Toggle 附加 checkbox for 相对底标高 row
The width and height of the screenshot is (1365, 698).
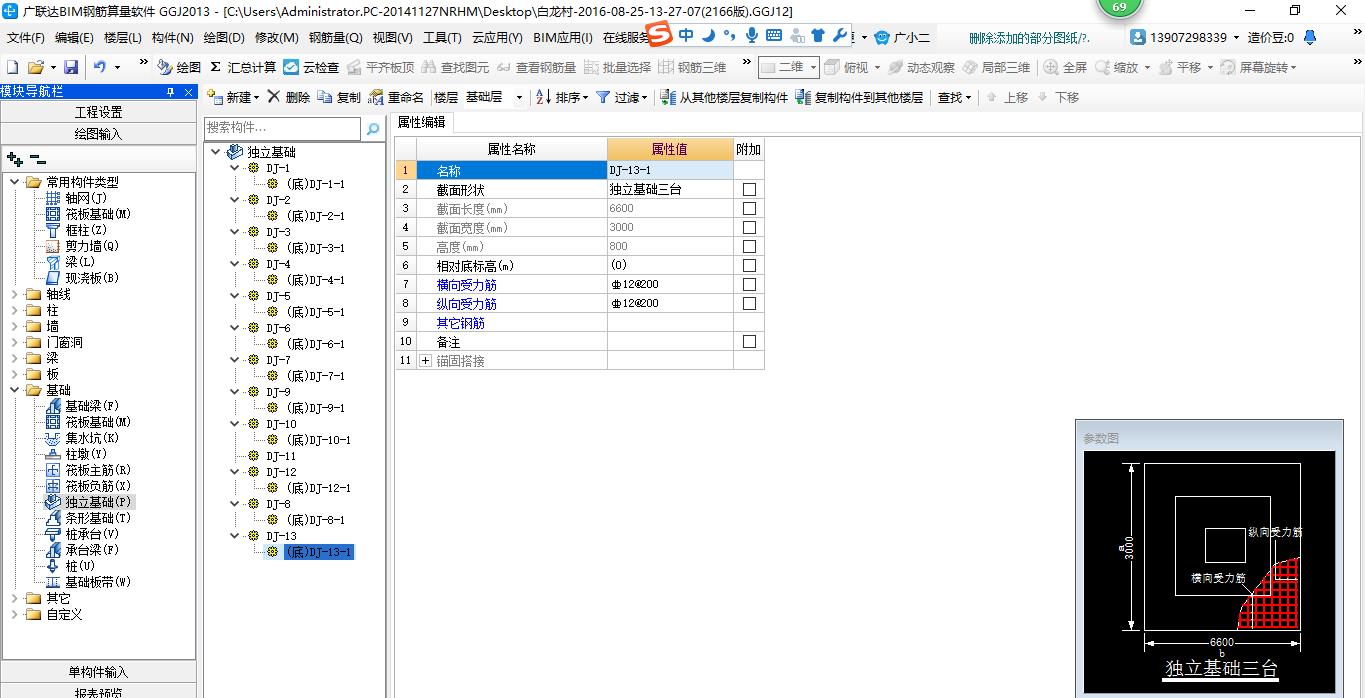[x=749, y=265]
